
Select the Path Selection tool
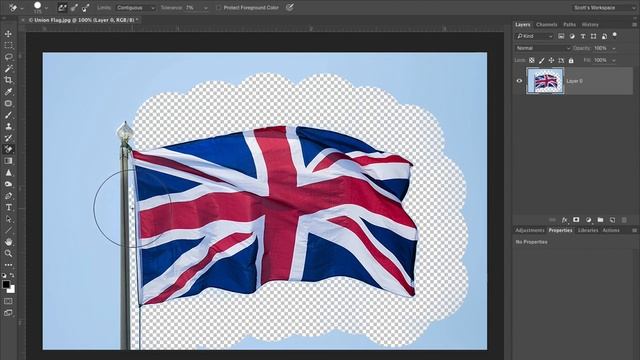8,219
